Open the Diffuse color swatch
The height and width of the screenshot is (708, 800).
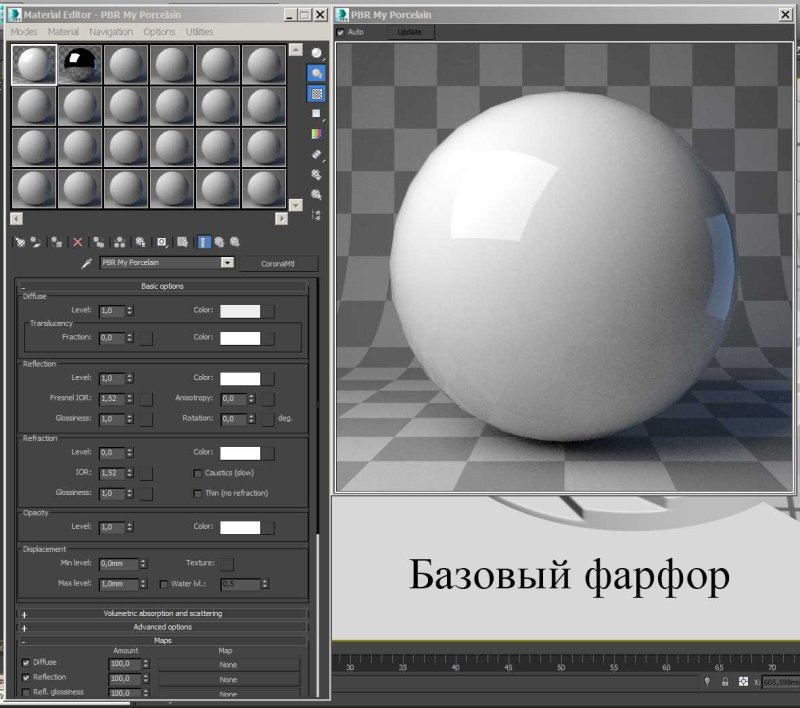click(x=240, y=310)
